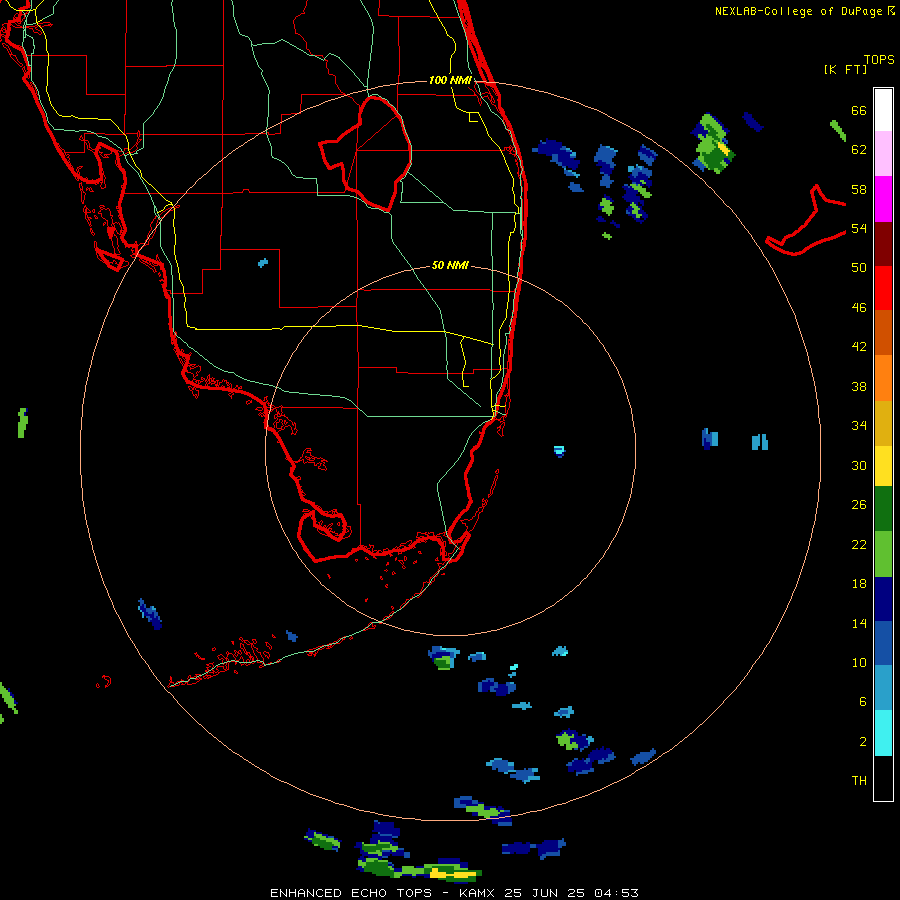Click the '6' legend value
This screenshot has width=900, height=900.
(x=863, y=702)
